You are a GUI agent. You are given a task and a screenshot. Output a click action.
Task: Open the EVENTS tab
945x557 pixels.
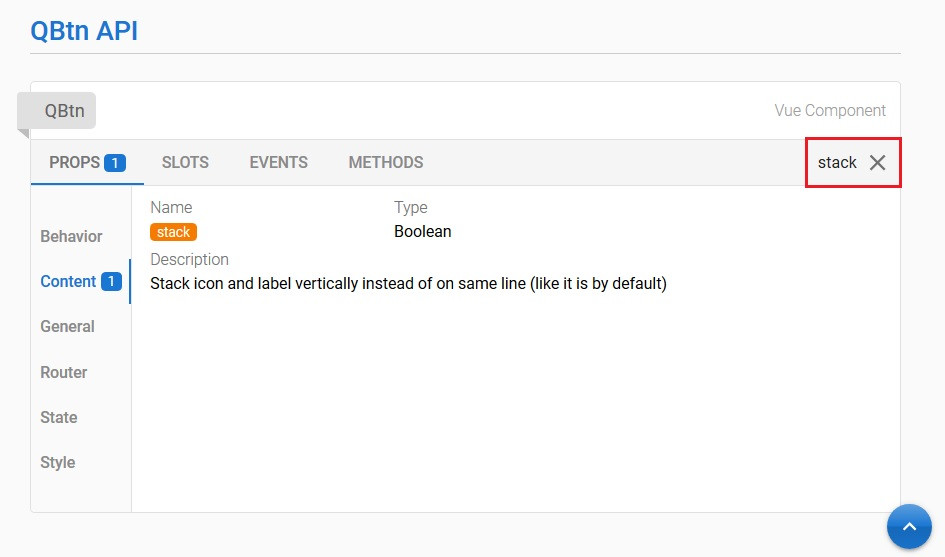pyautogui.click(x=278, y=162)
